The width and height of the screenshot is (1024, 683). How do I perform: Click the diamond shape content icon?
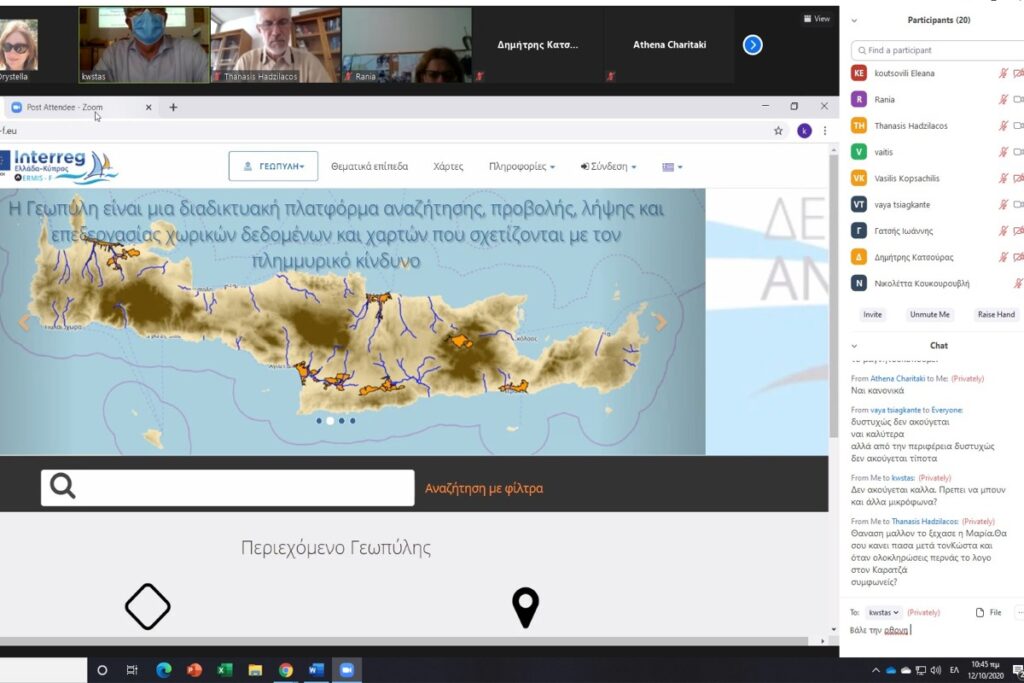pos(147,606)
